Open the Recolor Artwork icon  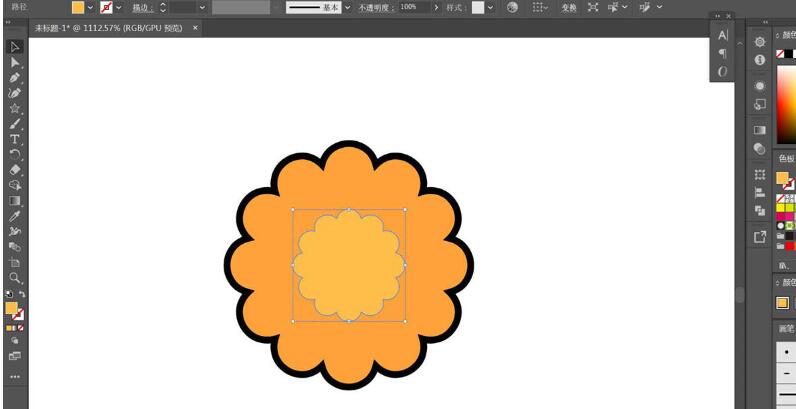[x=512, y=7]
